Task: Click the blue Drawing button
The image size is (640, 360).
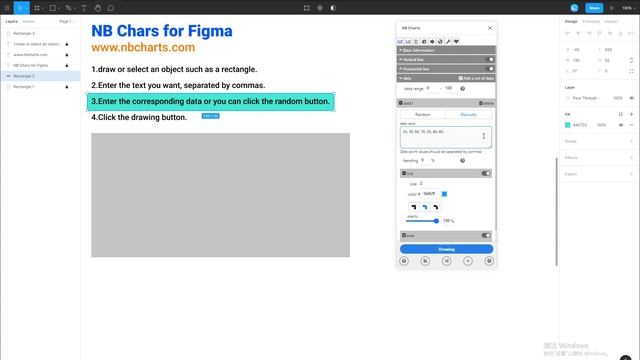Action: (x=447, y=249)
